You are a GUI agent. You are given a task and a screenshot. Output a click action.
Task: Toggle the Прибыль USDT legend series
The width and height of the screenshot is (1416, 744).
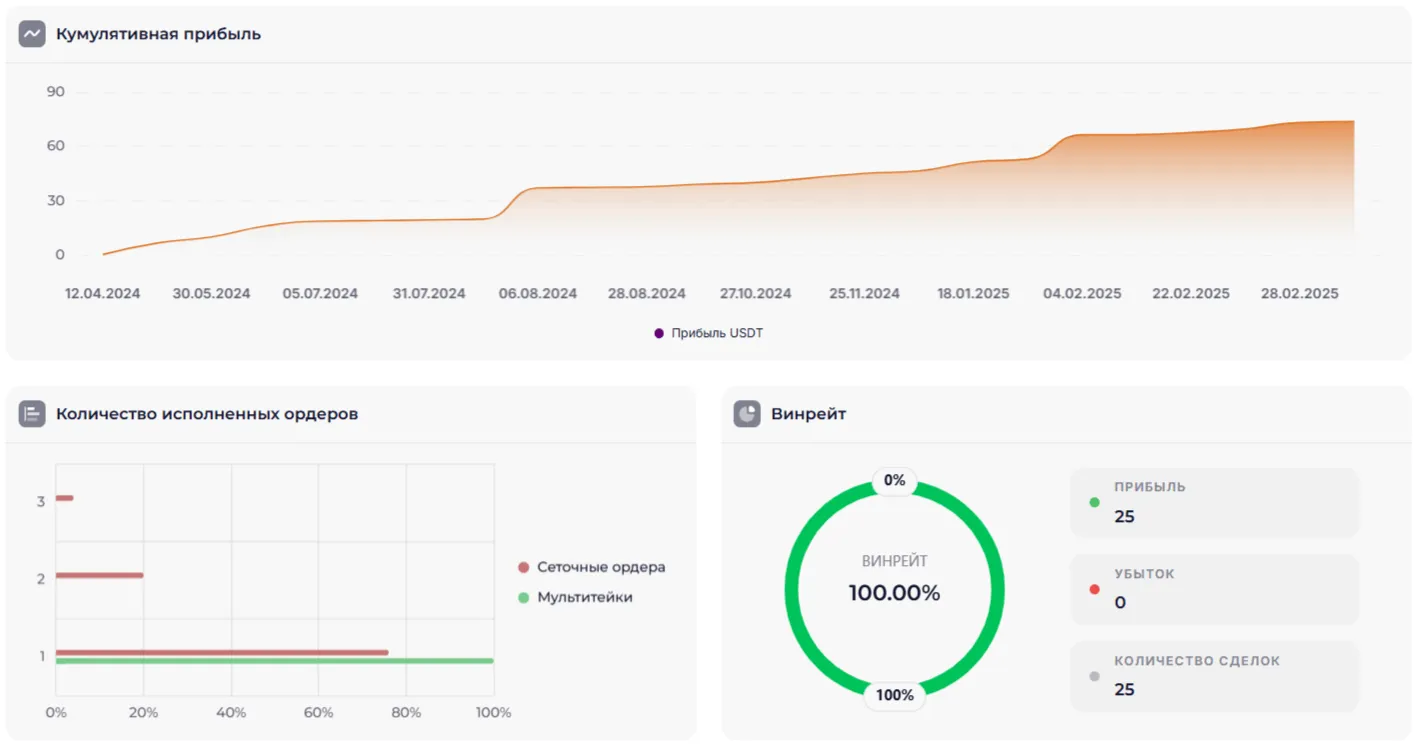coord(709,333)
